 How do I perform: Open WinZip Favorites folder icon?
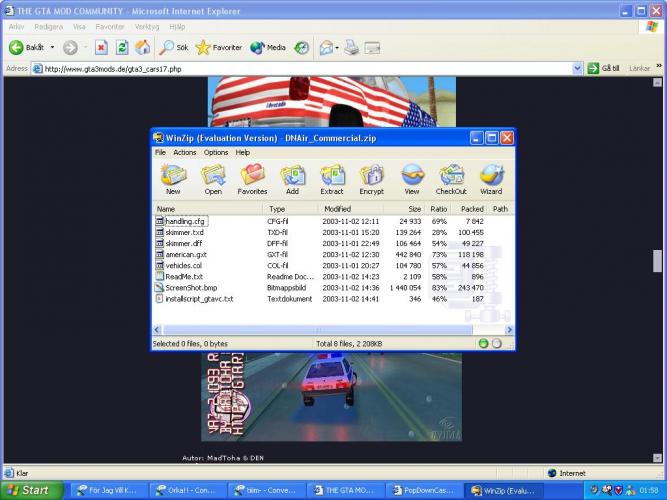(252, 178)
